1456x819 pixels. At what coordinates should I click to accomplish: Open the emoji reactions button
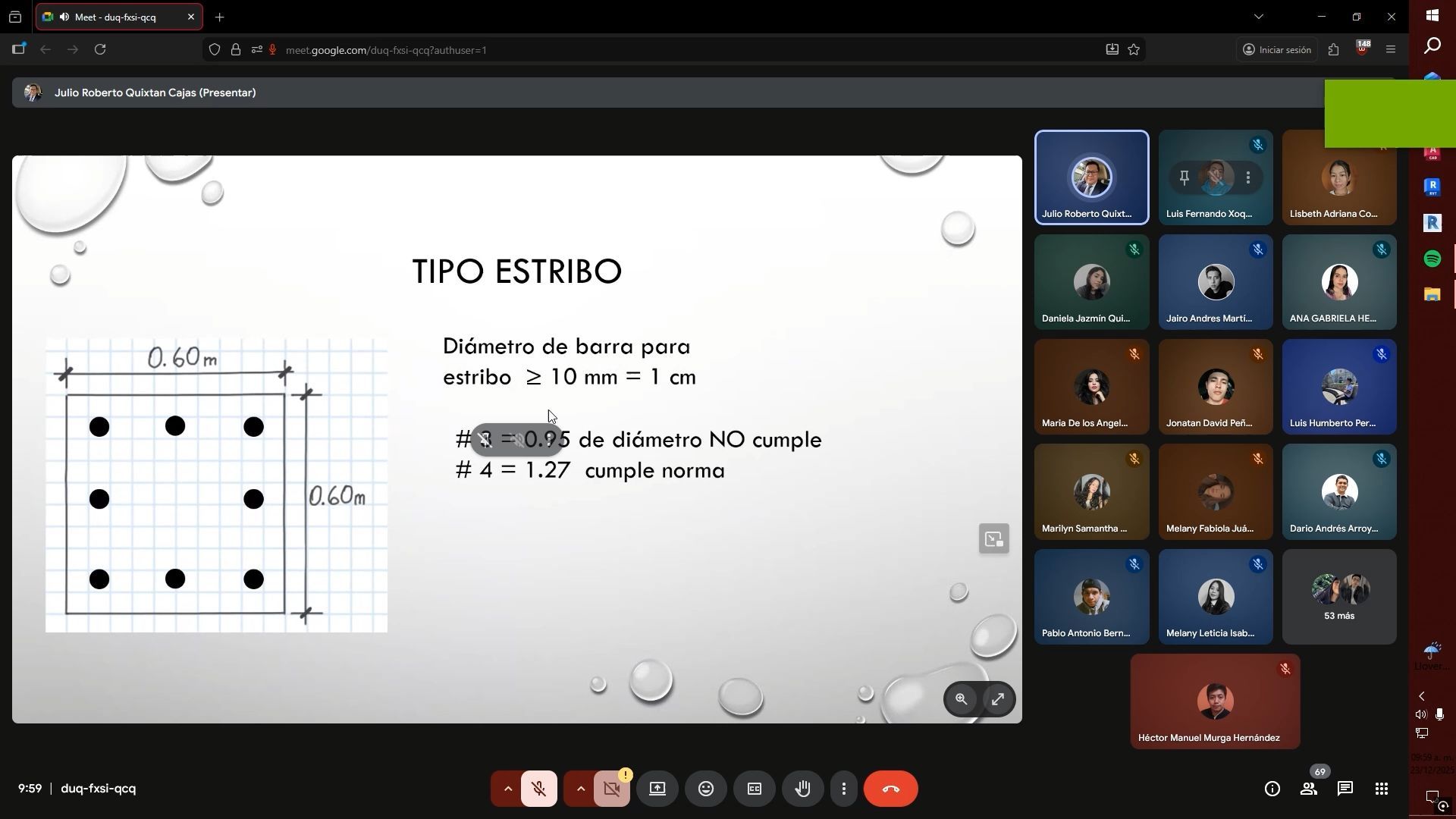(706, 789)
